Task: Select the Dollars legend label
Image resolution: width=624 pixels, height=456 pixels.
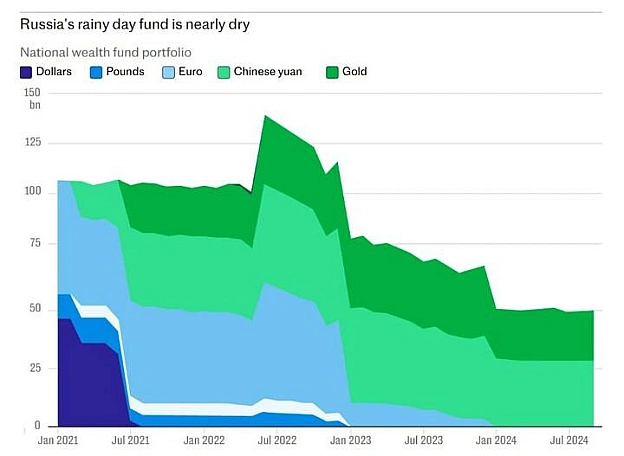Action: [x=54, y=72]
